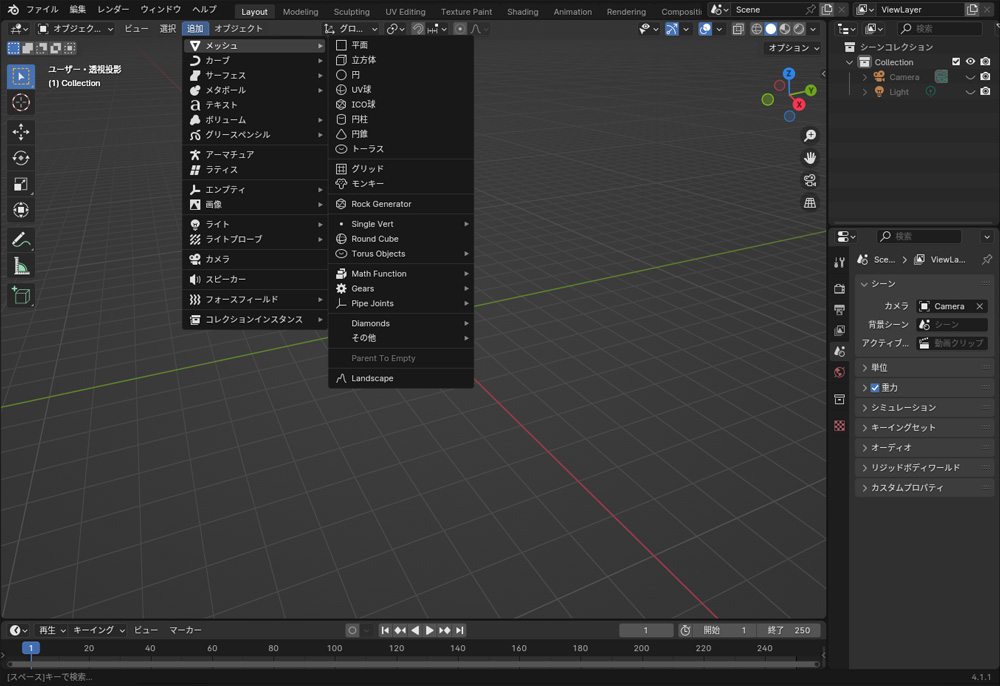Toggle the 重力 gravity checkbox
1000x686 pixels.
(875, 388)
